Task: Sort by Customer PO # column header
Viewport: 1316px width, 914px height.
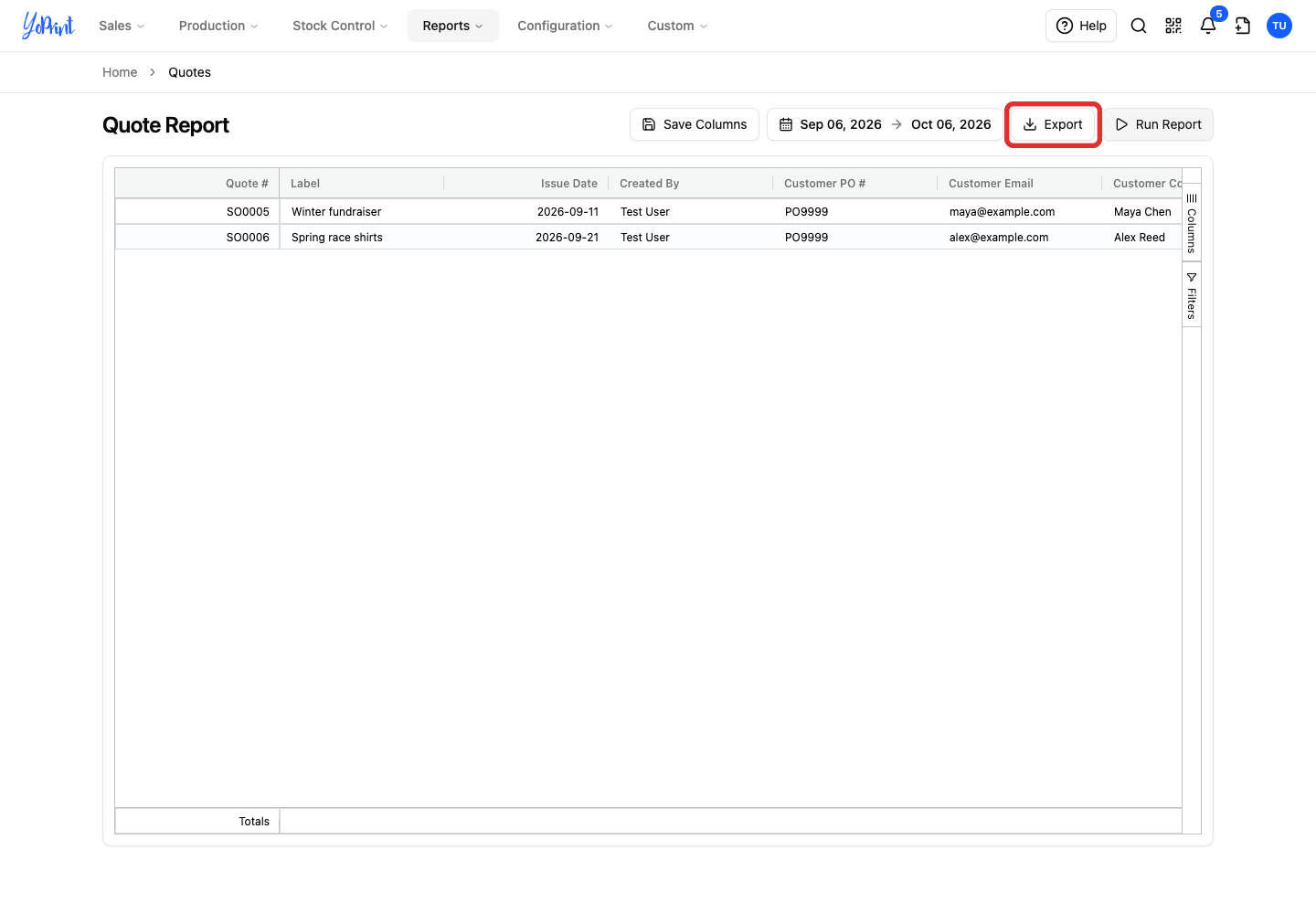Action: 854,184
